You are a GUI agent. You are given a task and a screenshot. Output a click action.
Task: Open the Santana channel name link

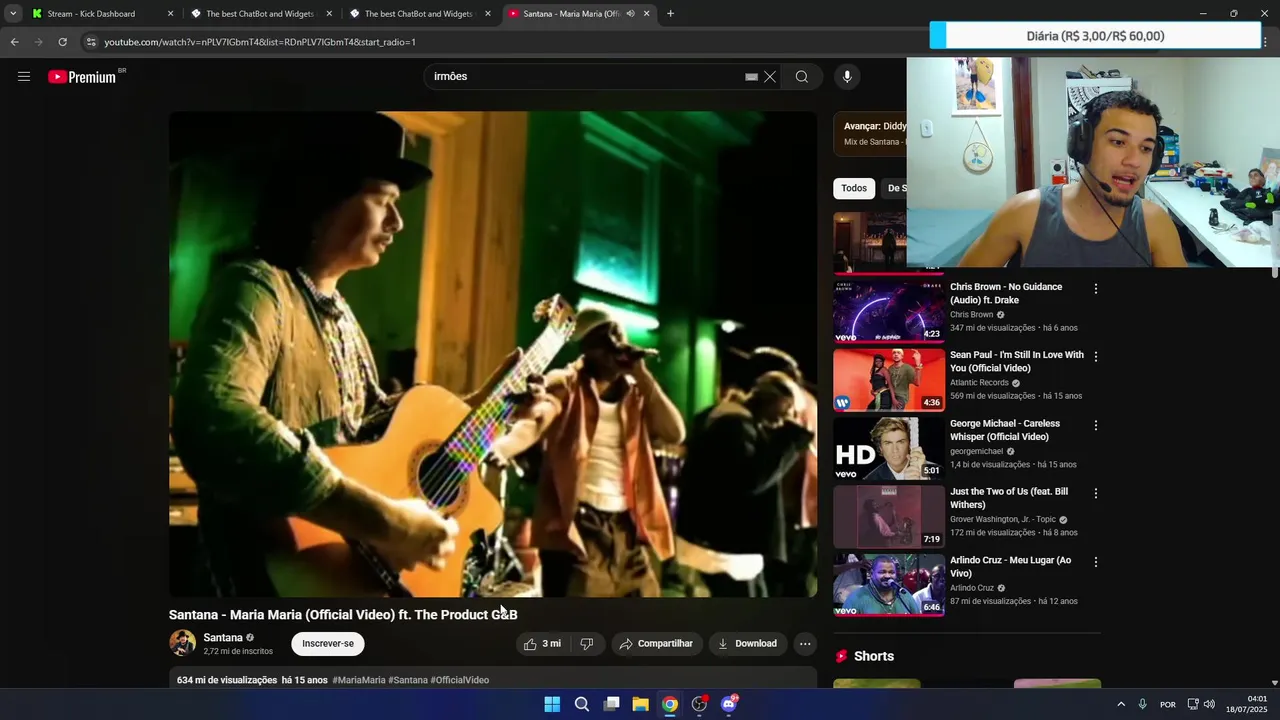pyautogui.click(x=223, y=638)
